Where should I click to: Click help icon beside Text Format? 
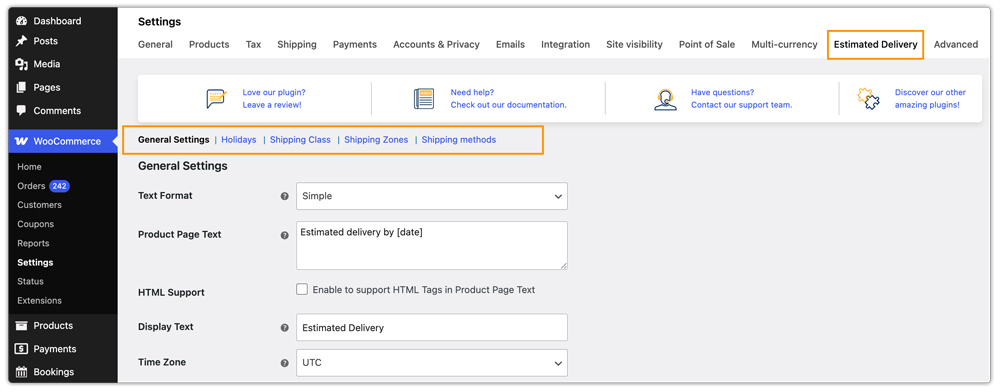tap(285, 196)
